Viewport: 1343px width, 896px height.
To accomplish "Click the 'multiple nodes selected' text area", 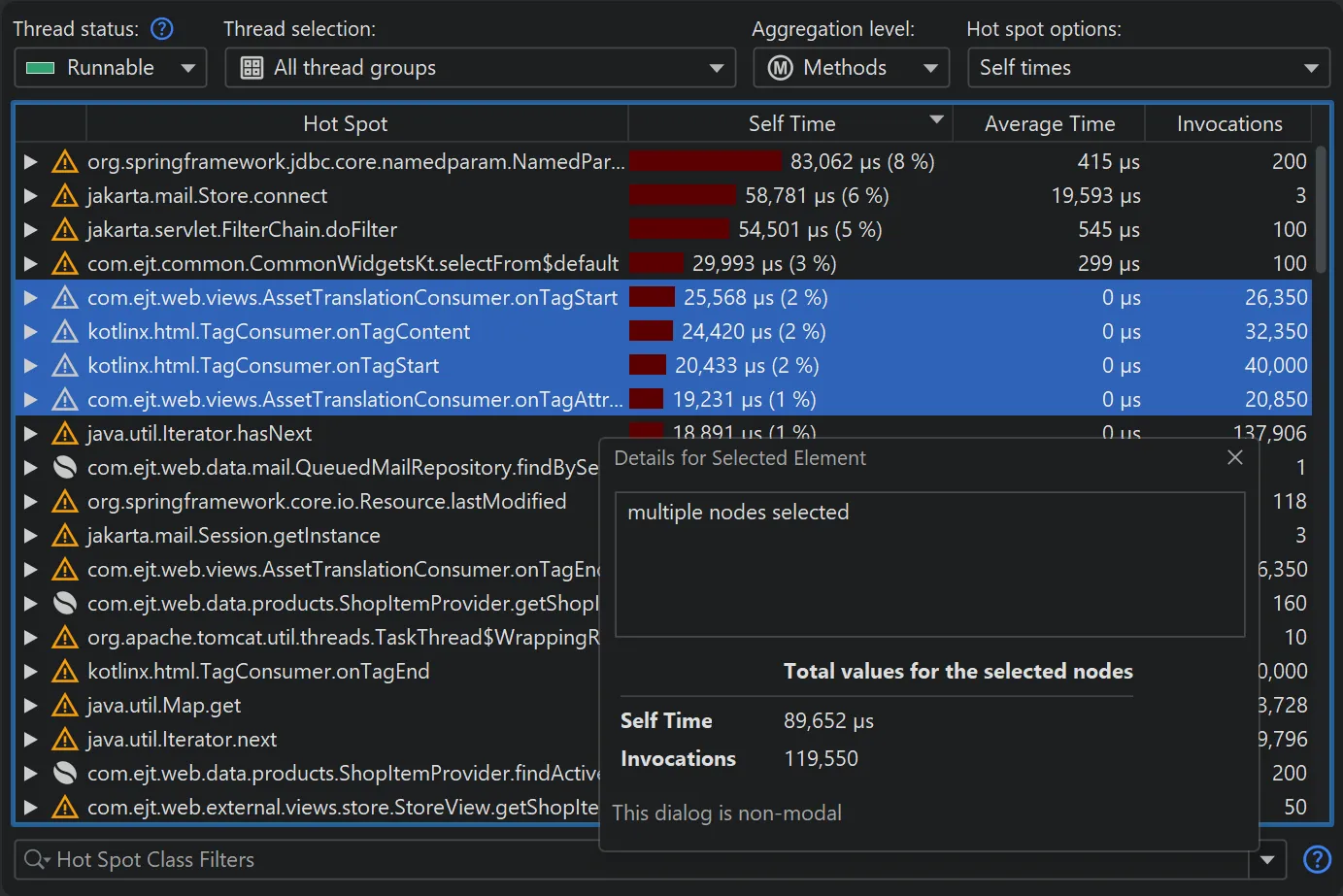I will (x=930, y=564).
